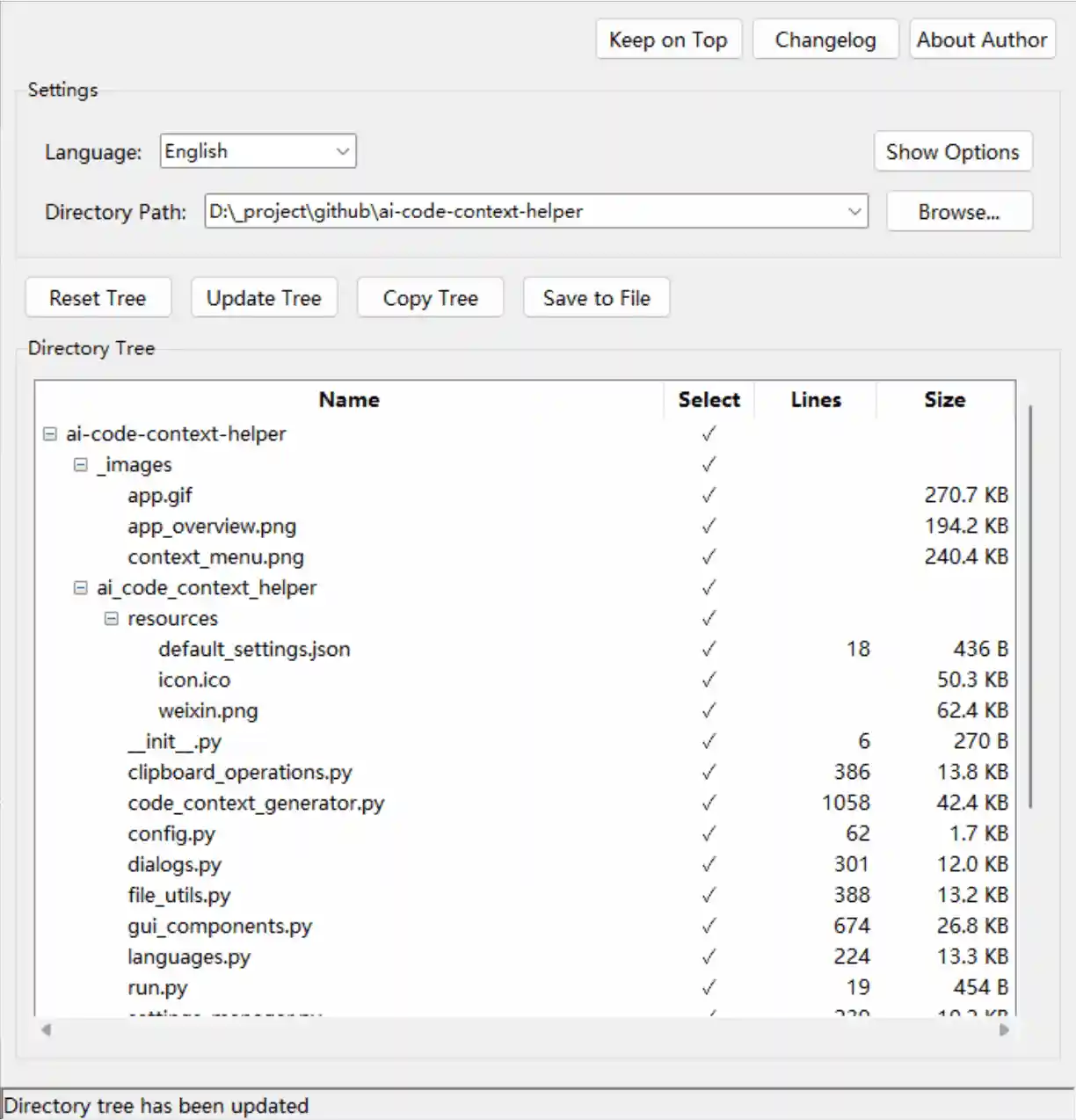Copy the tree to clipboard
This screenshot has width=1076, height=1120.
click(x=430, y=298)
